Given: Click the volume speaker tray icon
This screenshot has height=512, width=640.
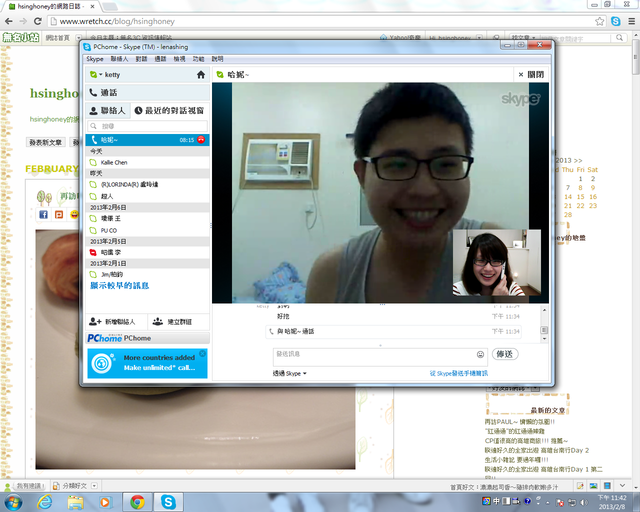Looking at the screenshot, I should 584,502.
